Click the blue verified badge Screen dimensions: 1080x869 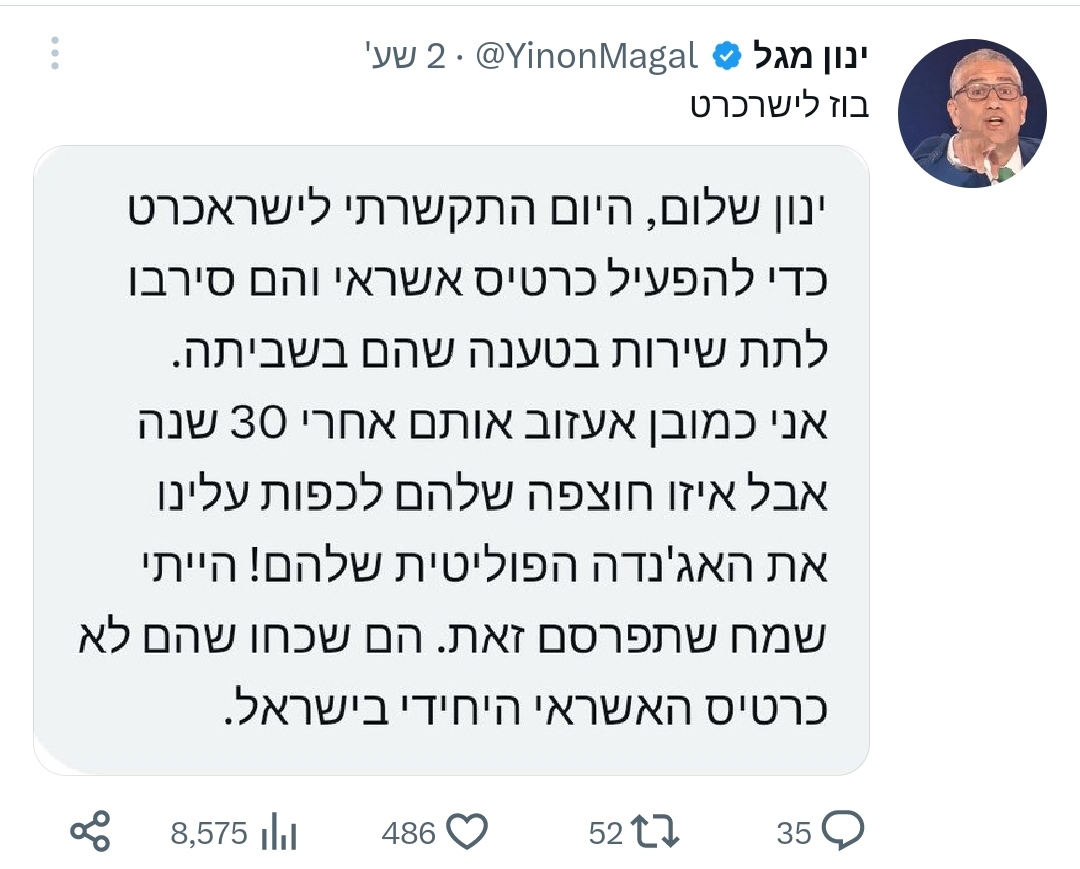pos(726,57)
